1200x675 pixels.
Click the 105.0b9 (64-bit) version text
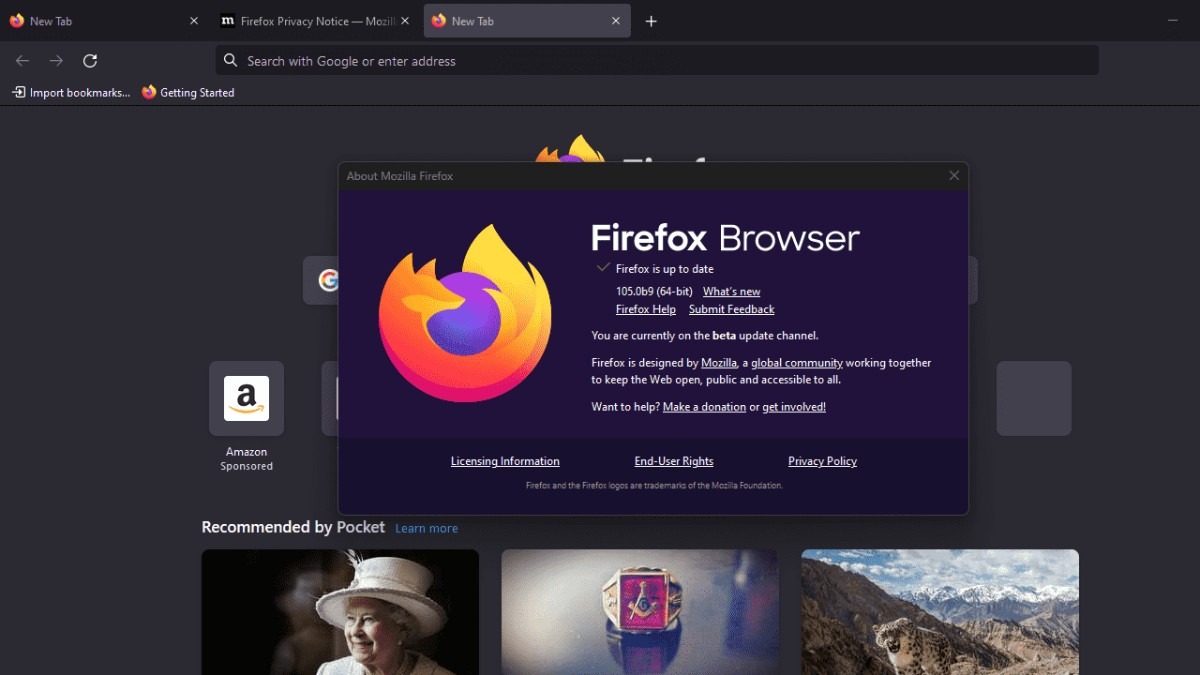coord(654,292)
